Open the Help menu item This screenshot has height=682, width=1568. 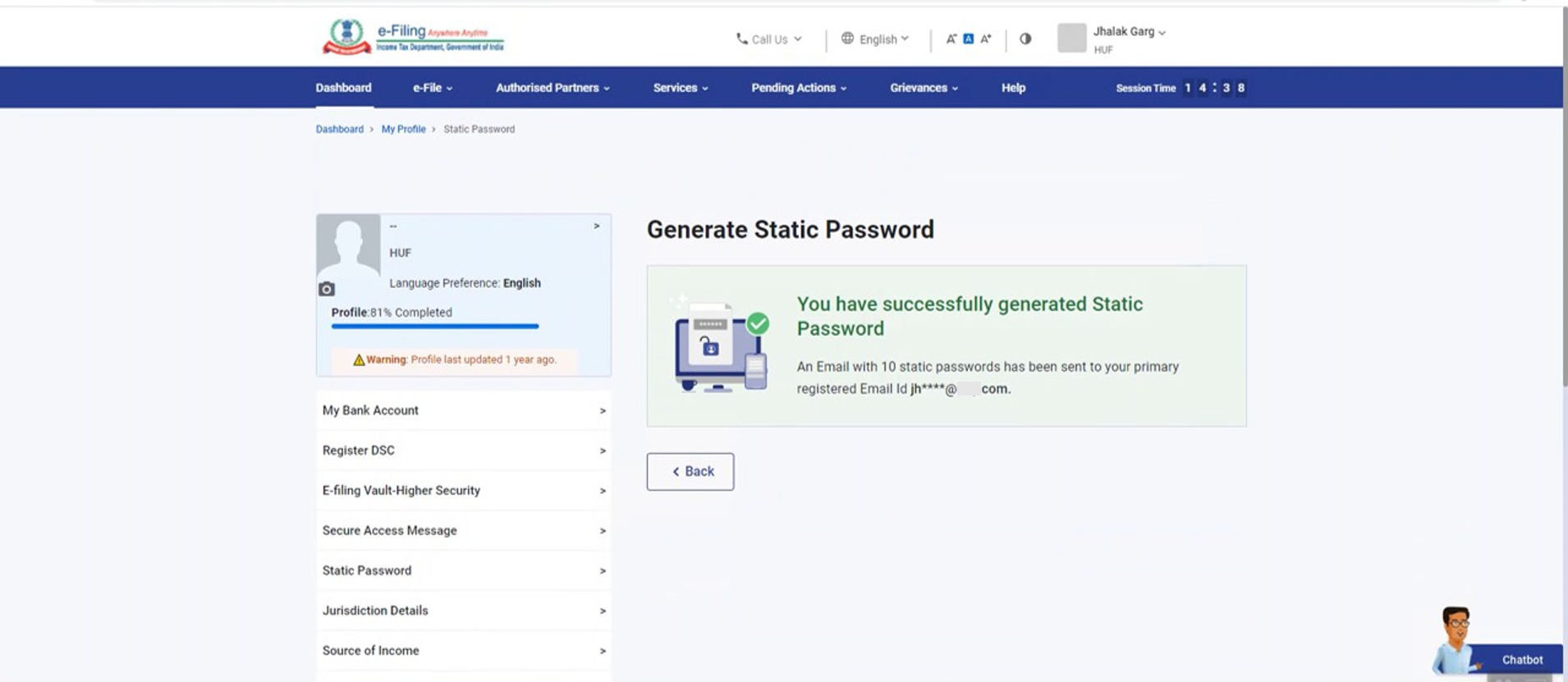coord(1013,88)
